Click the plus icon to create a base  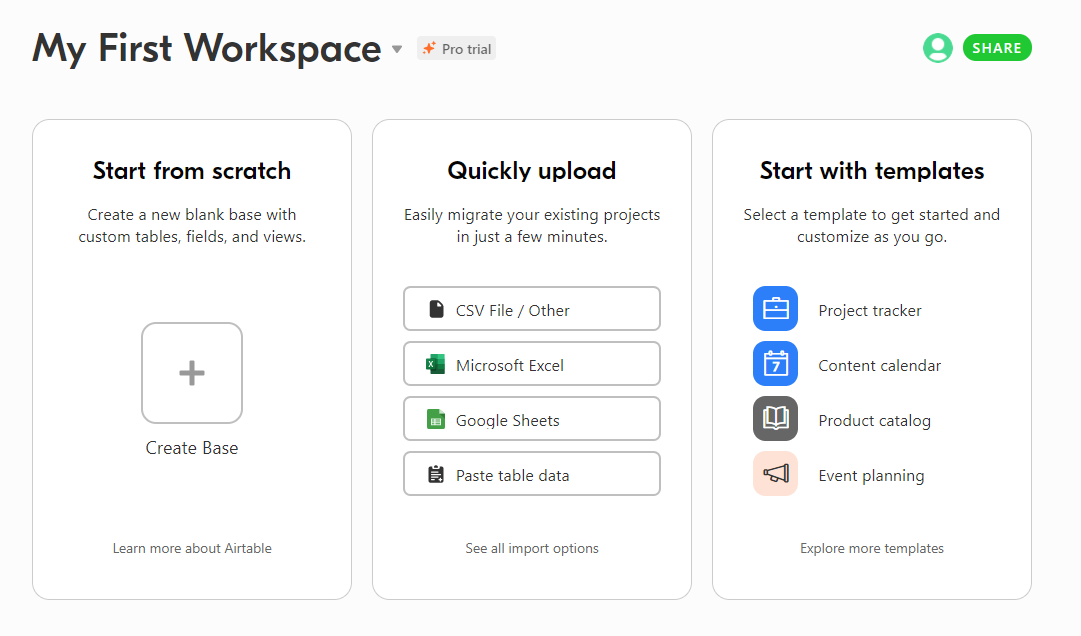pos(192,373)
